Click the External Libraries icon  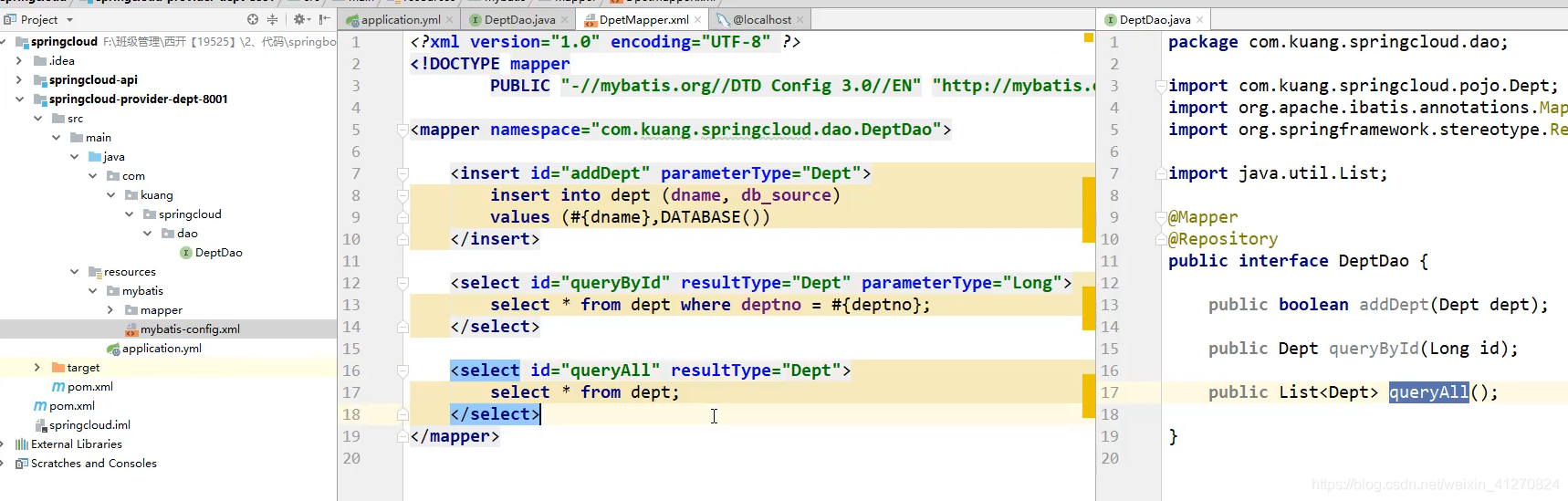(x=22, y=444)
